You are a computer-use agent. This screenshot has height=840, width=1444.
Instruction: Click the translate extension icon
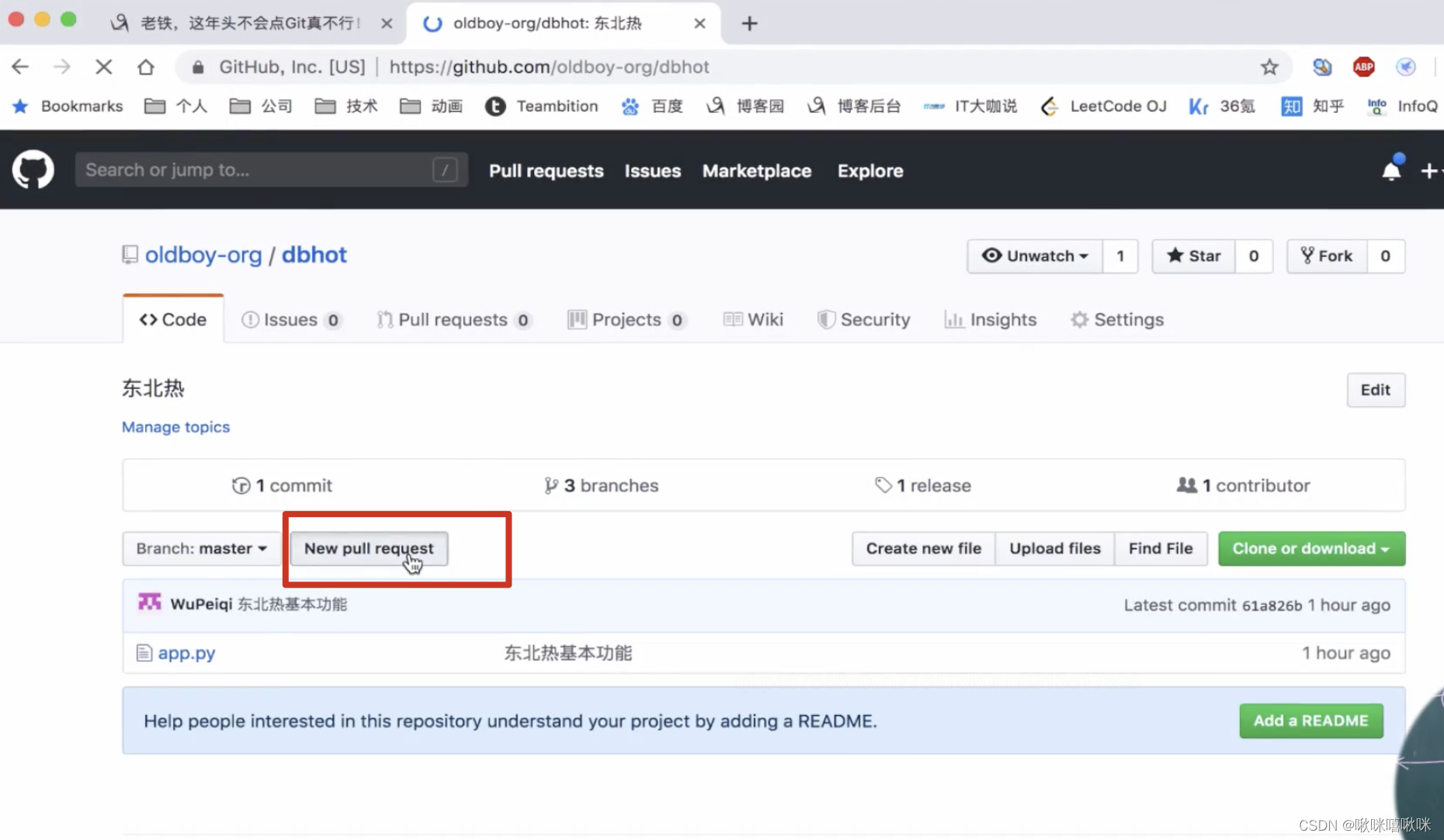pyautogui.click(x=1322, y=67)
